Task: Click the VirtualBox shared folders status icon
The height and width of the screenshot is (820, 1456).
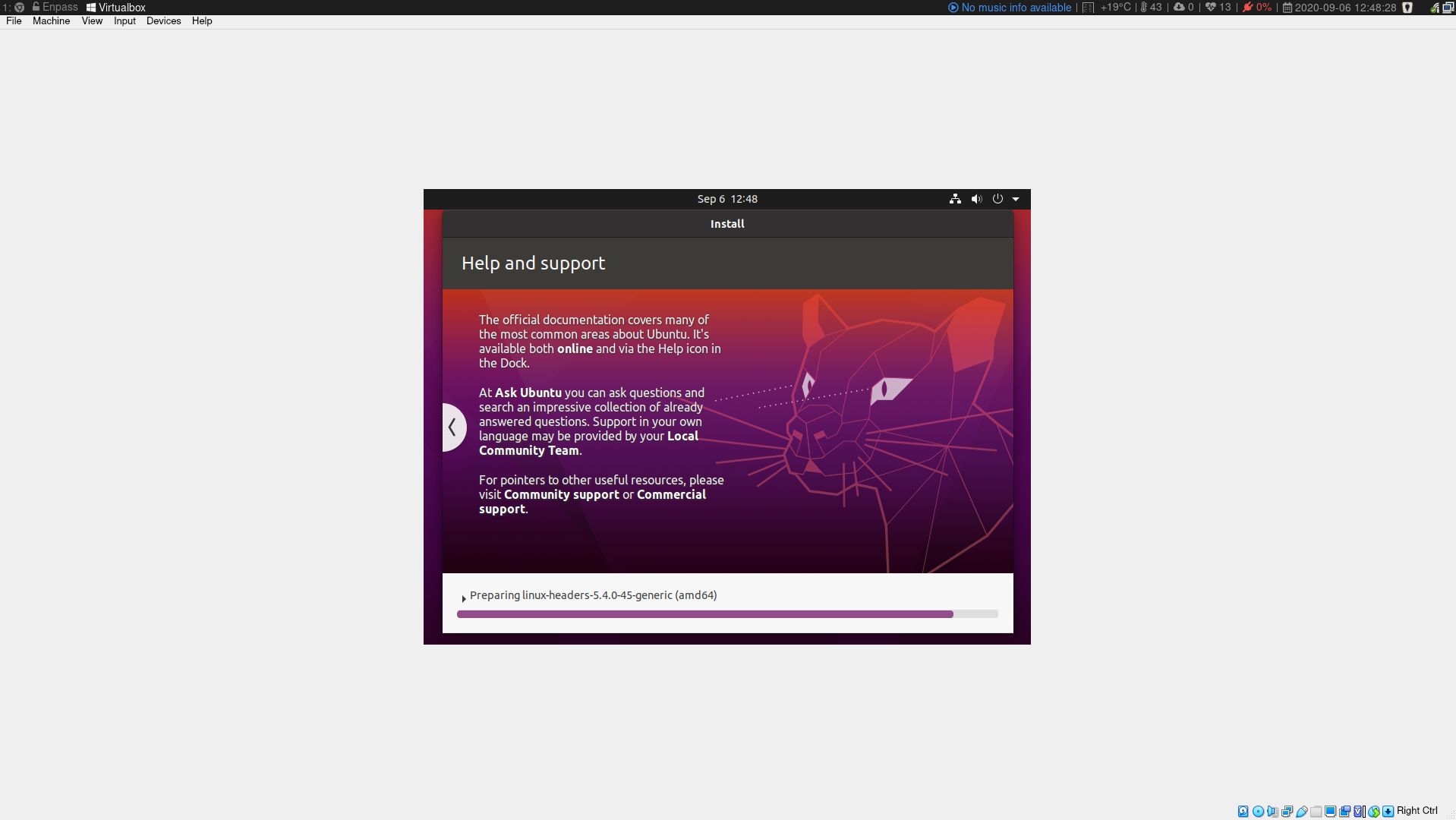Action: pos(1316,811)
